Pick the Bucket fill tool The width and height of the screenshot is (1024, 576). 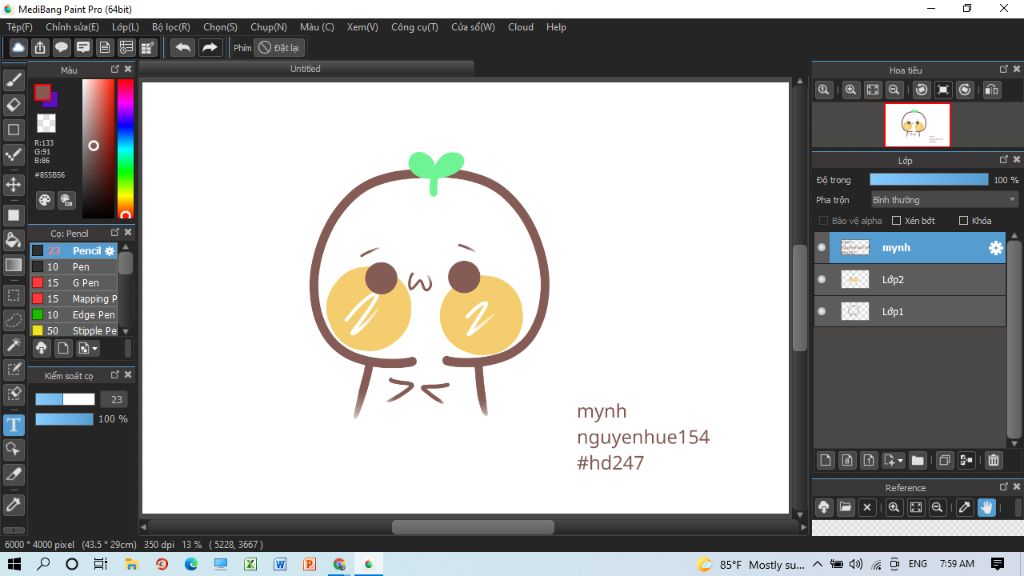14,240
